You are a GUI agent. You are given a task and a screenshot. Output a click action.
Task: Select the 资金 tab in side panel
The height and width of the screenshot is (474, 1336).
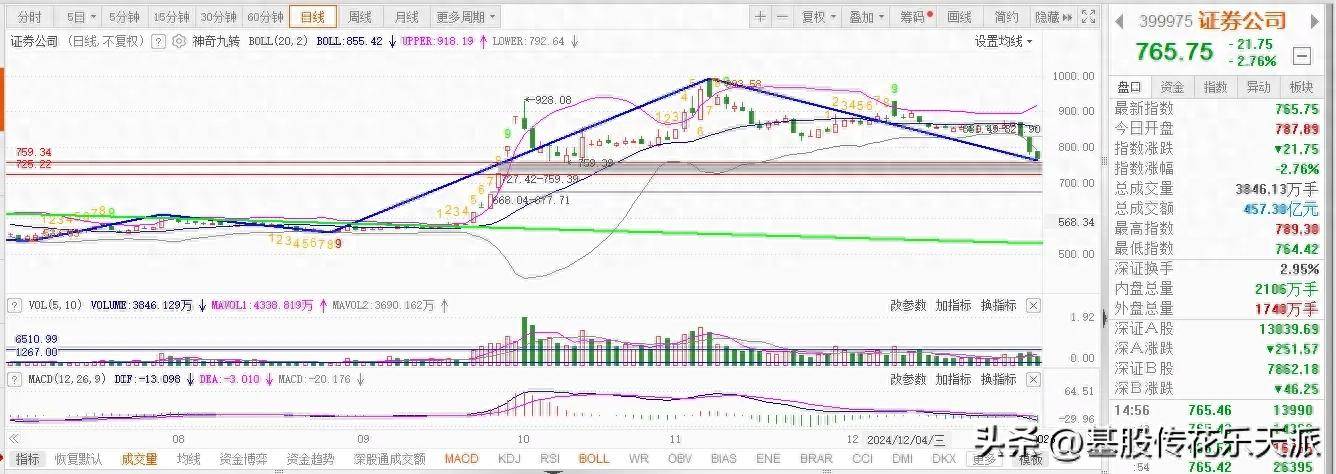pyautogui.click(x=1172, y=87)
